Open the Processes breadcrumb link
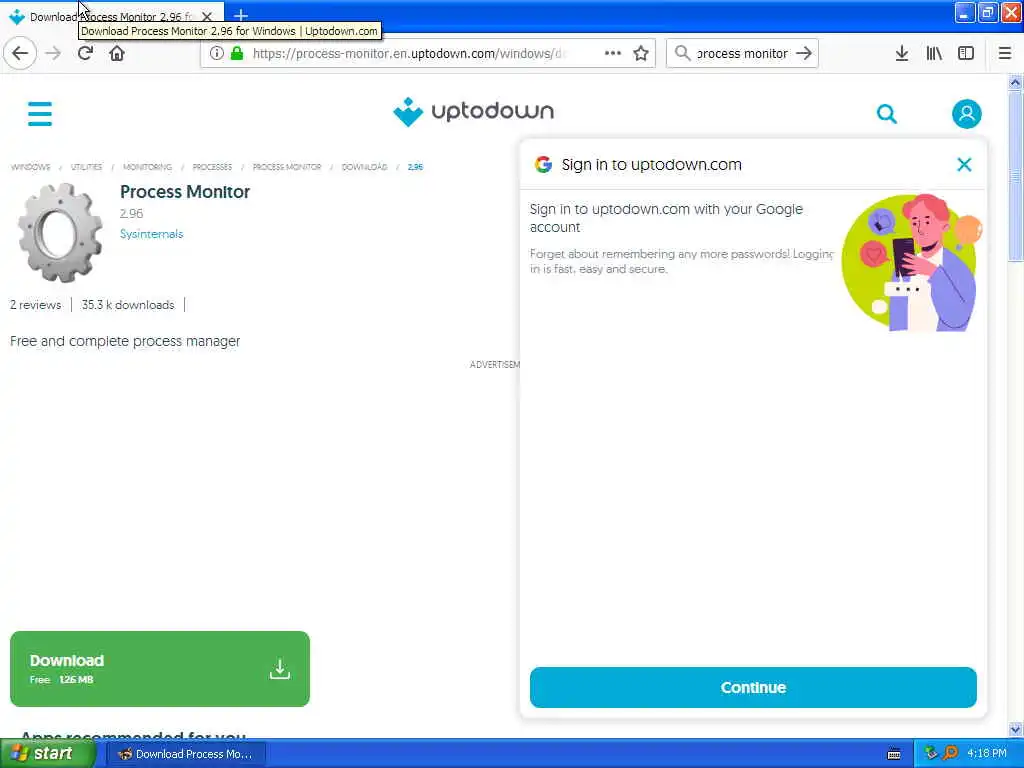Screen dimensions: 1024x768 click(x=212, y=167)
